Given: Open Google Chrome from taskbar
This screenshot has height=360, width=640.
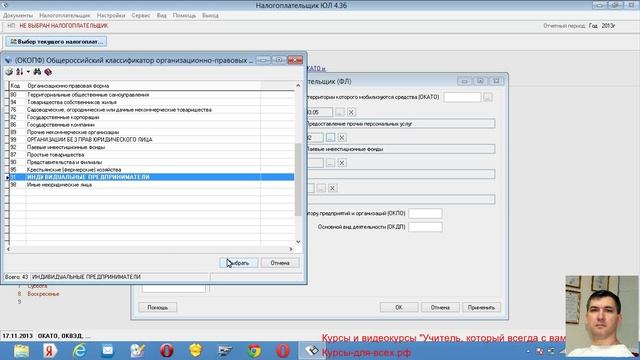Looking at the screenshot, I should (x=254, y=351).
